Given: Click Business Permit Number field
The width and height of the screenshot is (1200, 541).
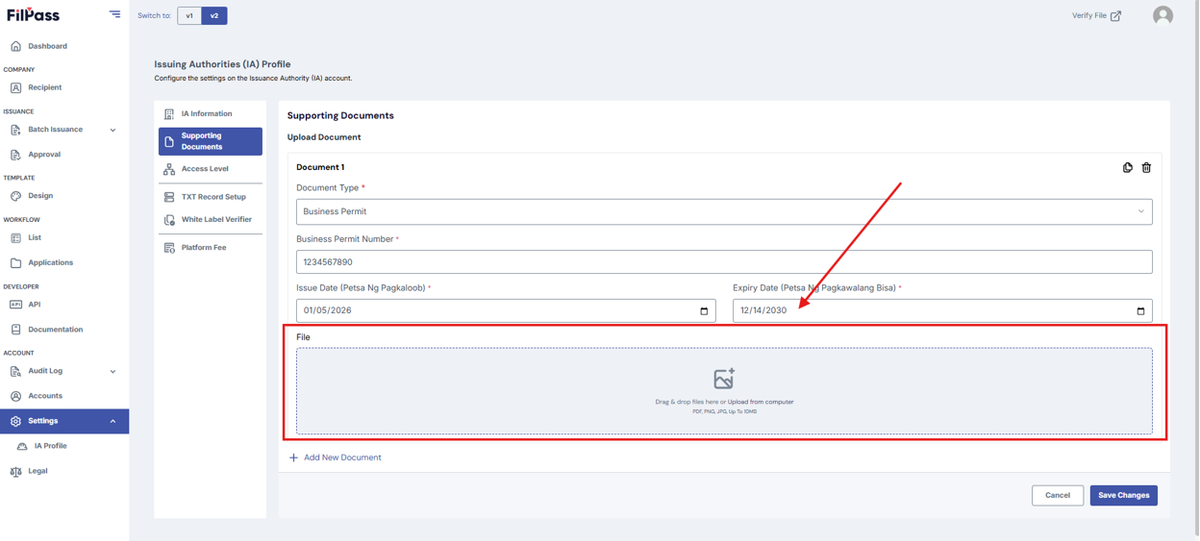Looking at the screenshot, I should click(724, 262).
